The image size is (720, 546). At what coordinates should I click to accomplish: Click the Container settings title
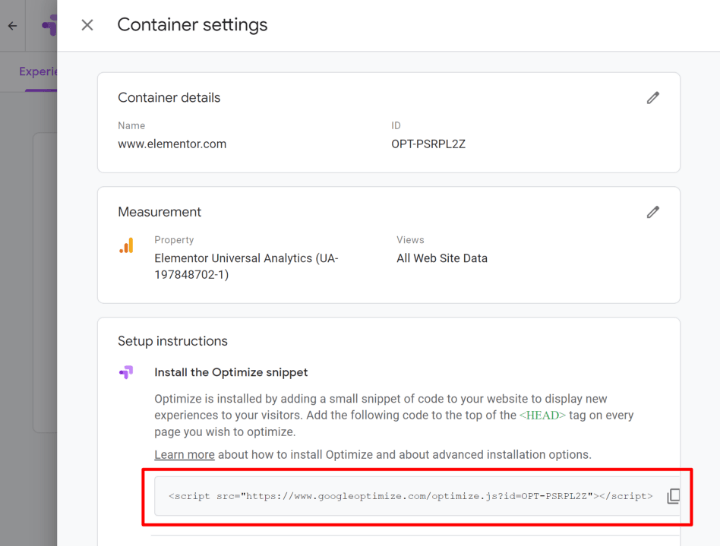pos(192,25)
